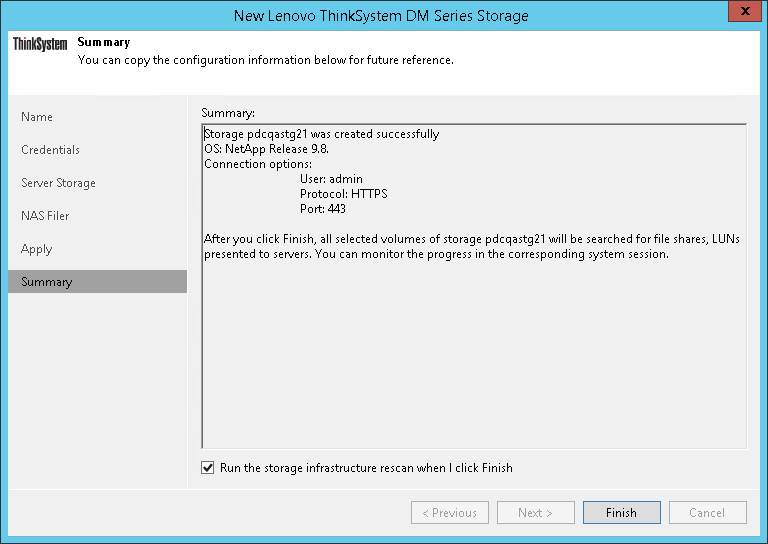Click the Previous button
This screenshot has width=768, height=544.
point(450,513)
